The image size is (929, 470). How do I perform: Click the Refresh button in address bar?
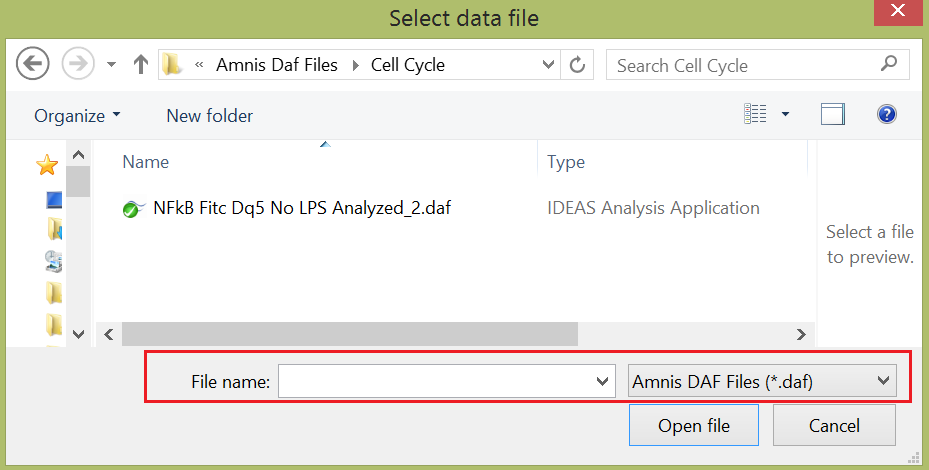click(576, 65)
